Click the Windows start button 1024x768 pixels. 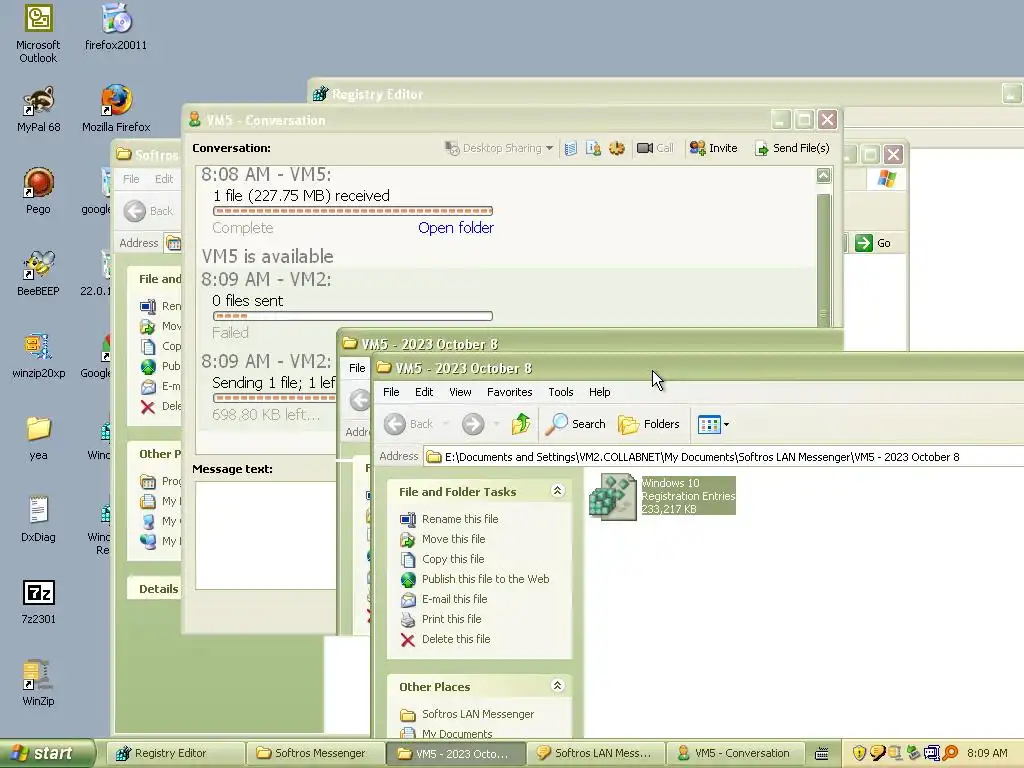click(x=46, y=754)
